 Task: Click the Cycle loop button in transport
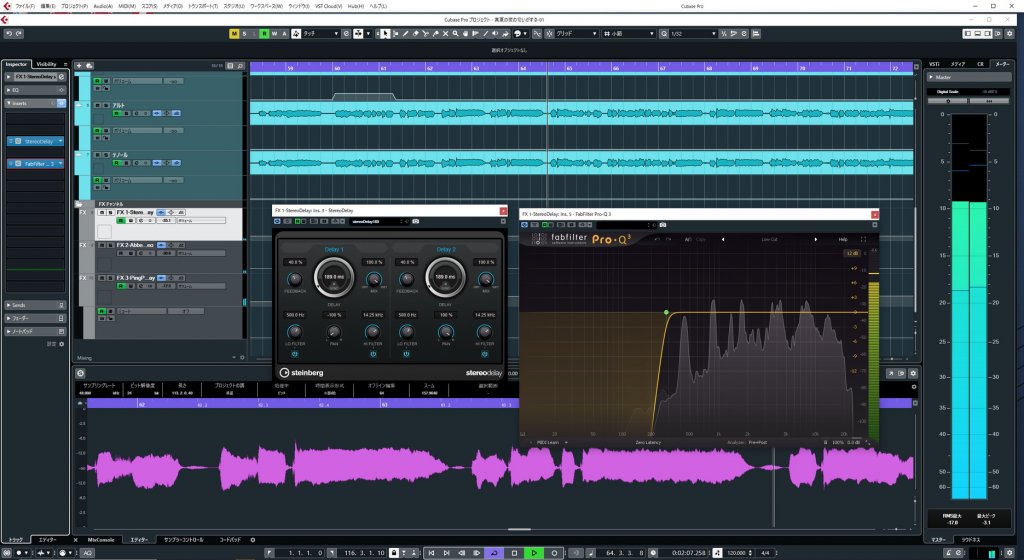[x=492, y=552]
